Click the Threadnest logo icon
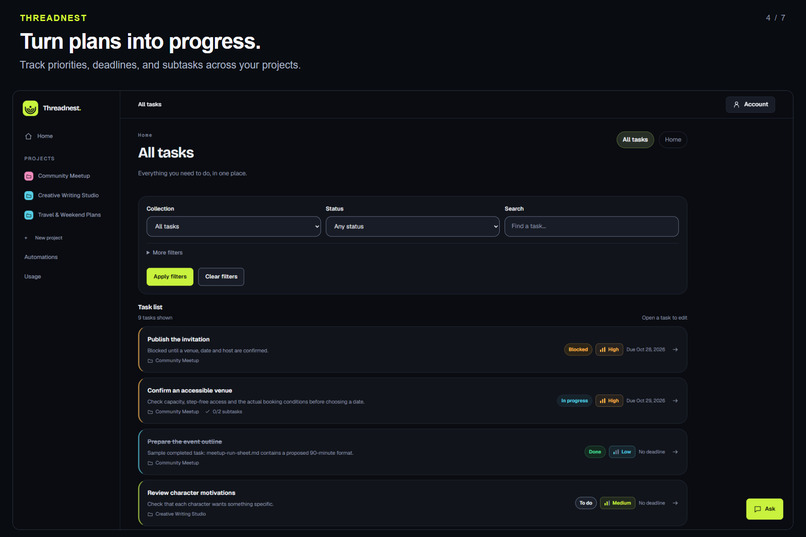Screen dimensions: 806x537 [30, 108]
